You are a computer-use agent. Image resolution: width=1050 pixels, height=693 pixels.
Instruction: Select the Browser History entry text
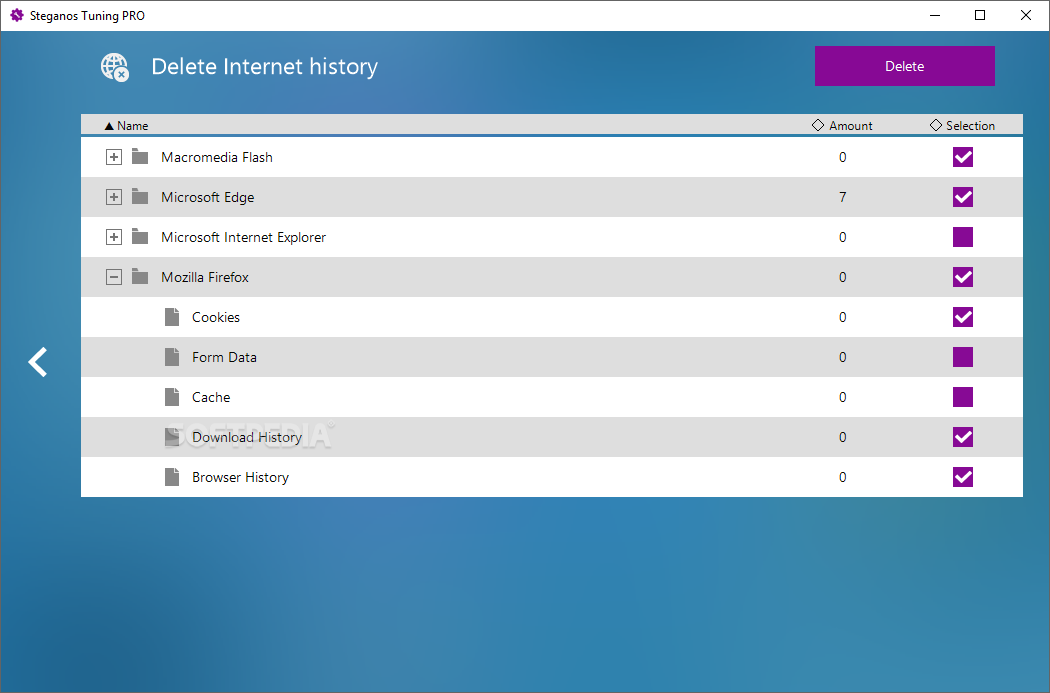(240, 477)
